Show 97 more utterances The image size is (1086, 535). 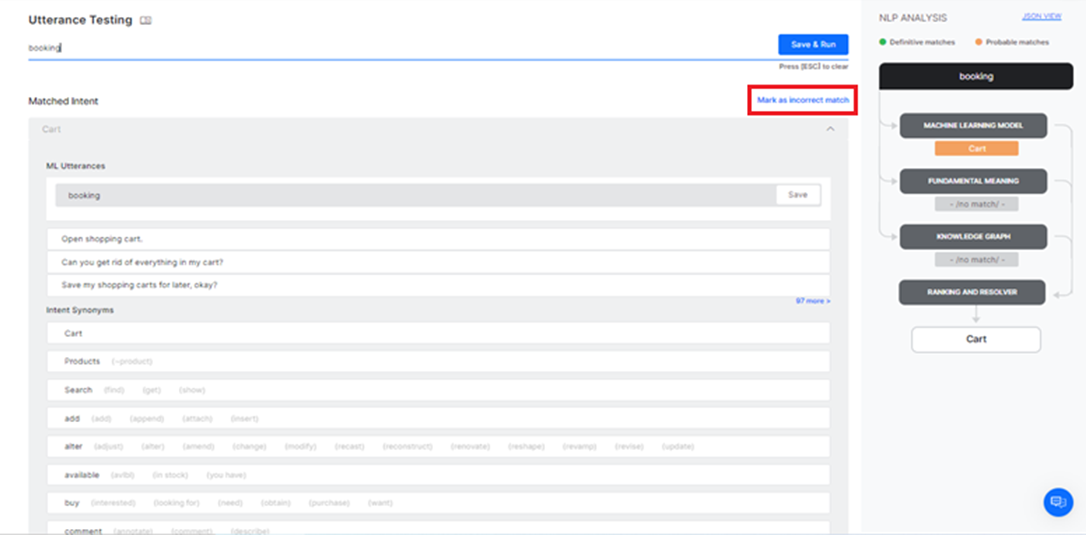click(x=812, y=301)
